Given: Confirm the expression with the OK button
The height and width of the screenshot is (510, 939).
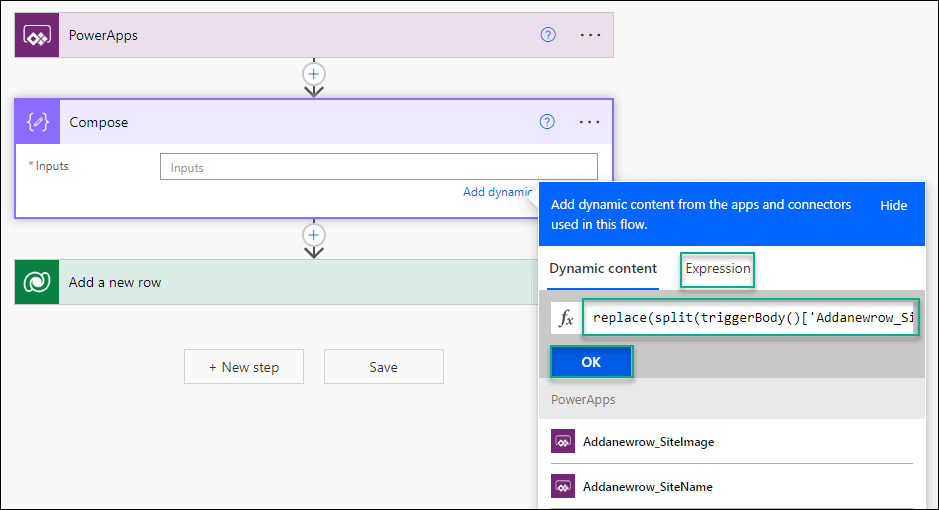Looking at the screenshot, I should pos(591,362).
